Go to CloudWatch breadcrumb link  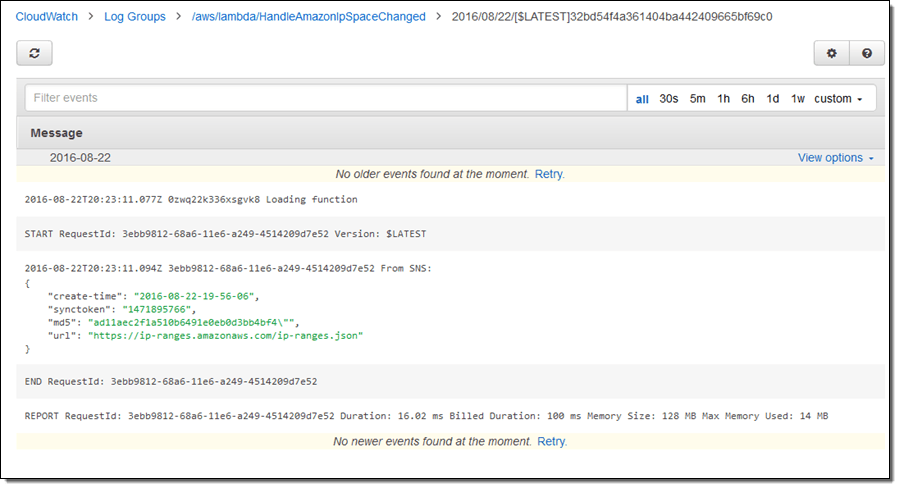coord(46,17)
